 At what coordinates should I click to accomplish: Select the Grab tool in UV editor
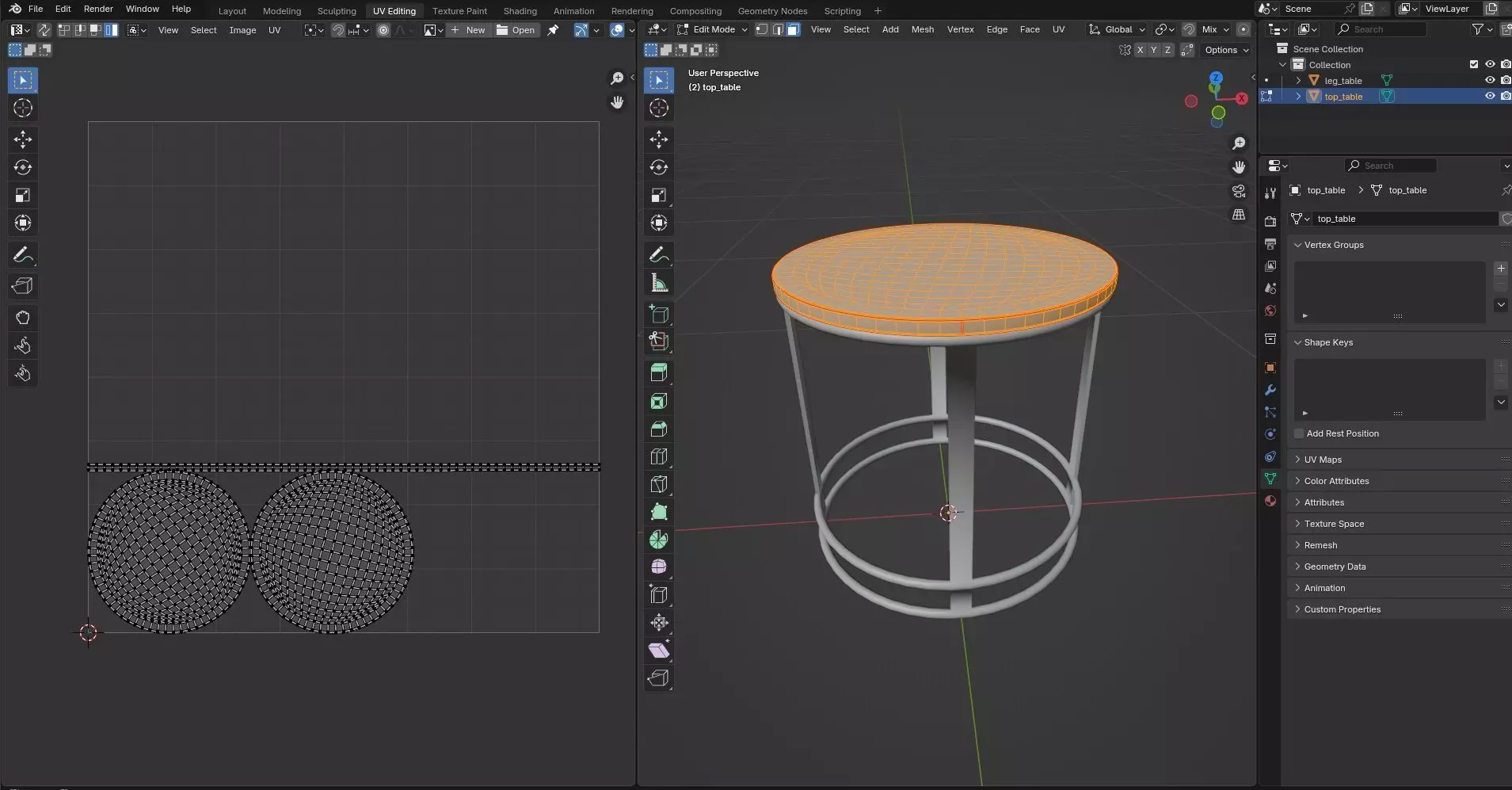coord(23,318)
